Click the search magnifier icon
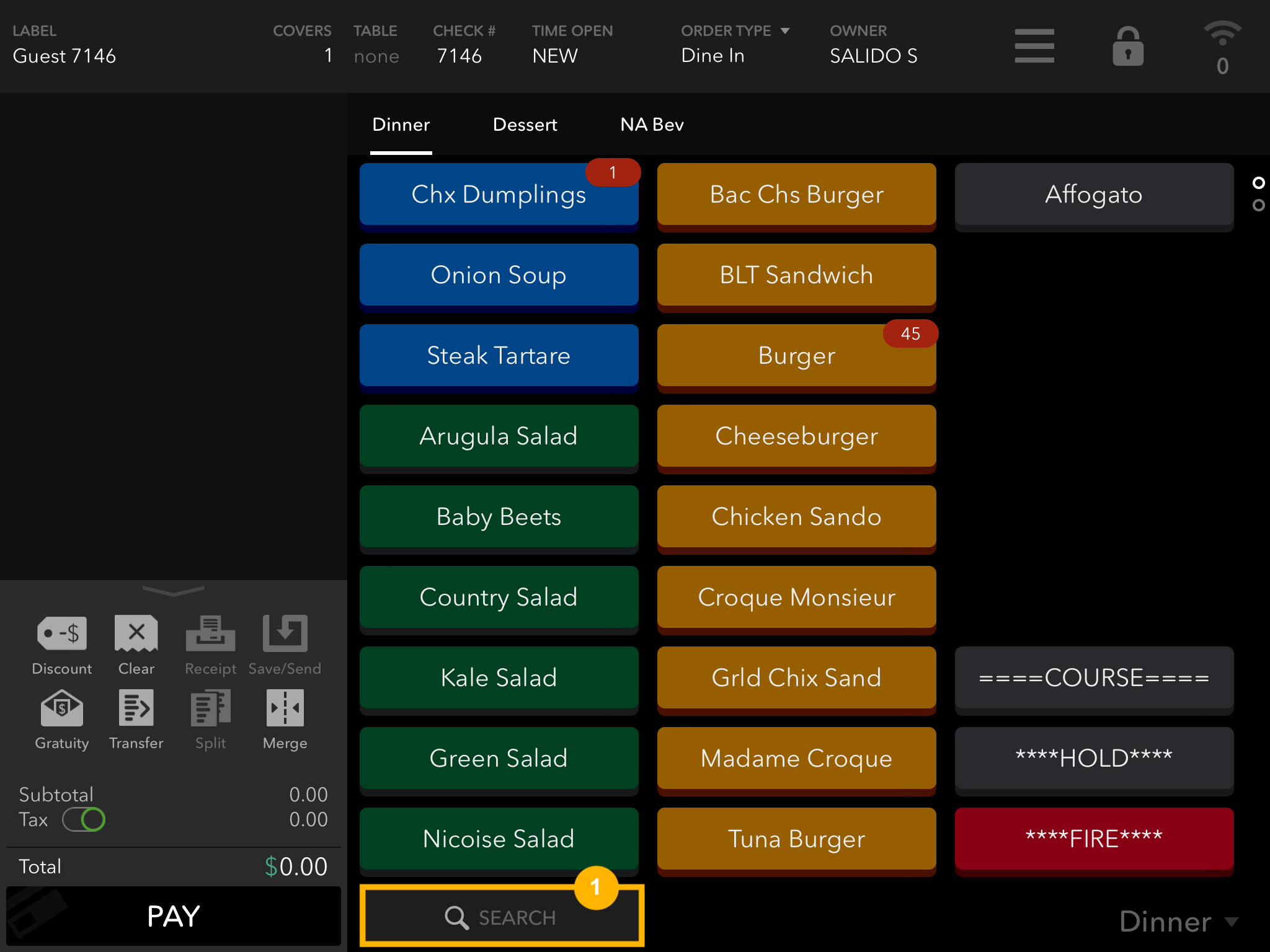The height and width of the screenshot is (952, 1270). (456, 917)
